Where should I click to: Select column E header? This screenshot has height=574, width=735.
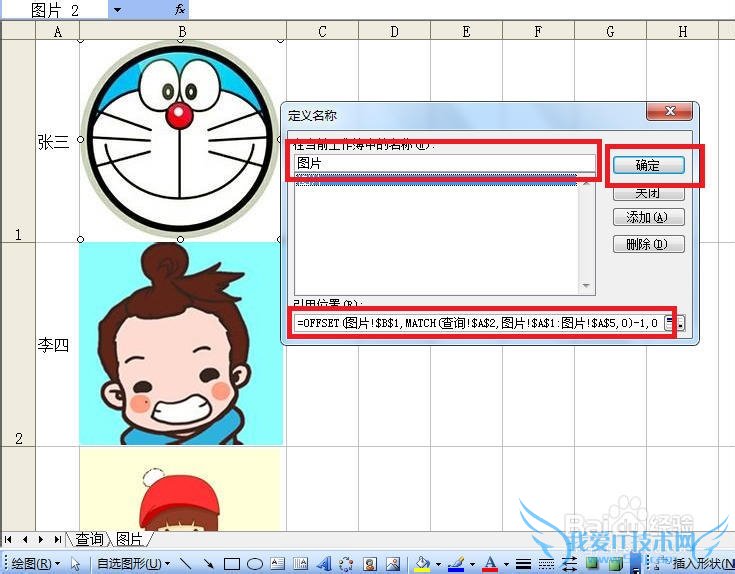tap(466, 31)
